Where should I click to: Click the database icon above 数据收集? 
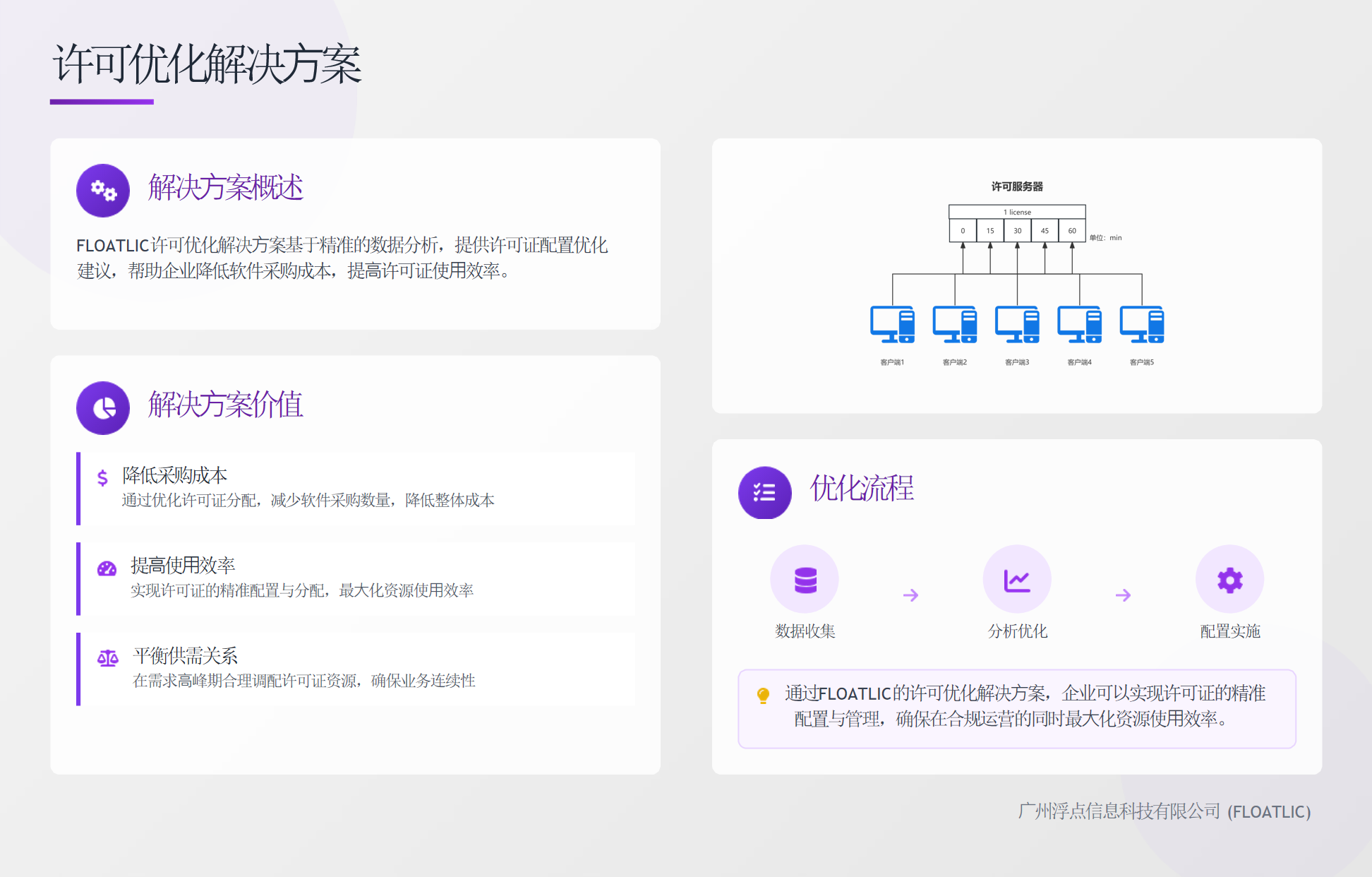805,580
